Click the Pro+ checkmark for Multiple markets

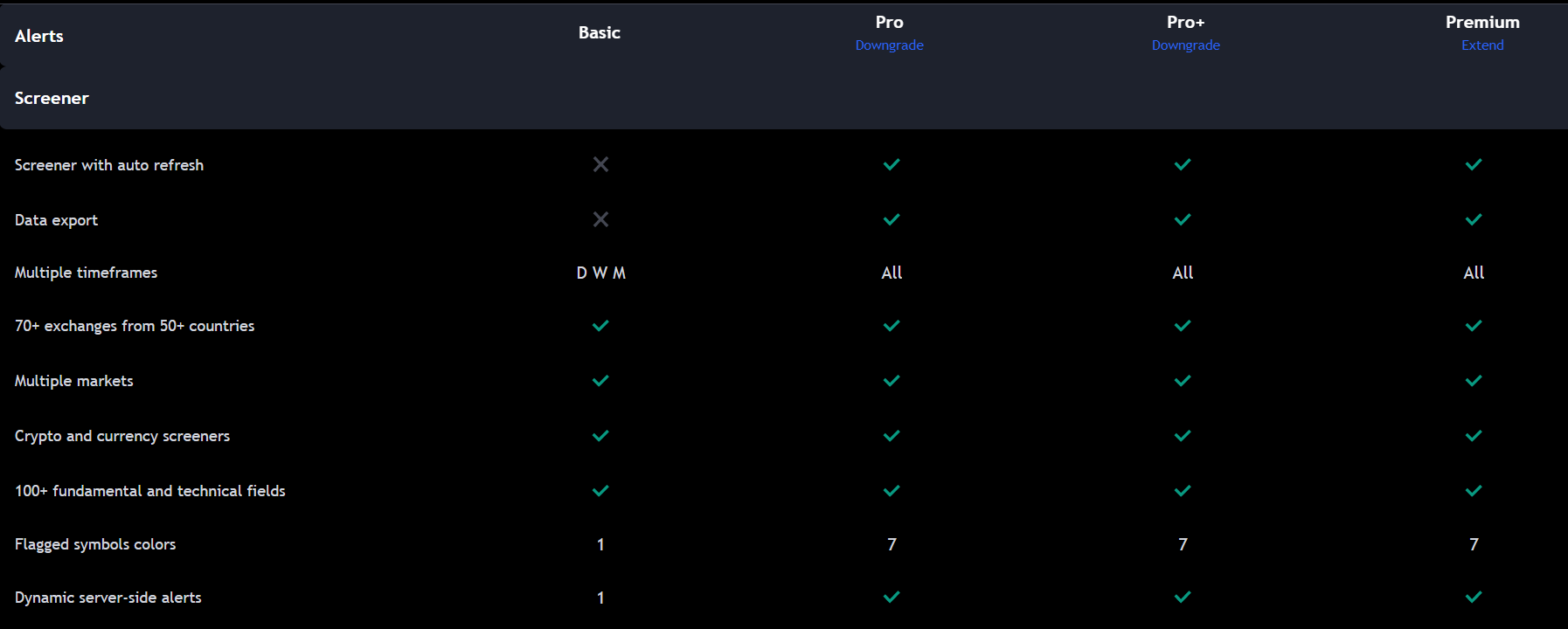pos(1183,381)
